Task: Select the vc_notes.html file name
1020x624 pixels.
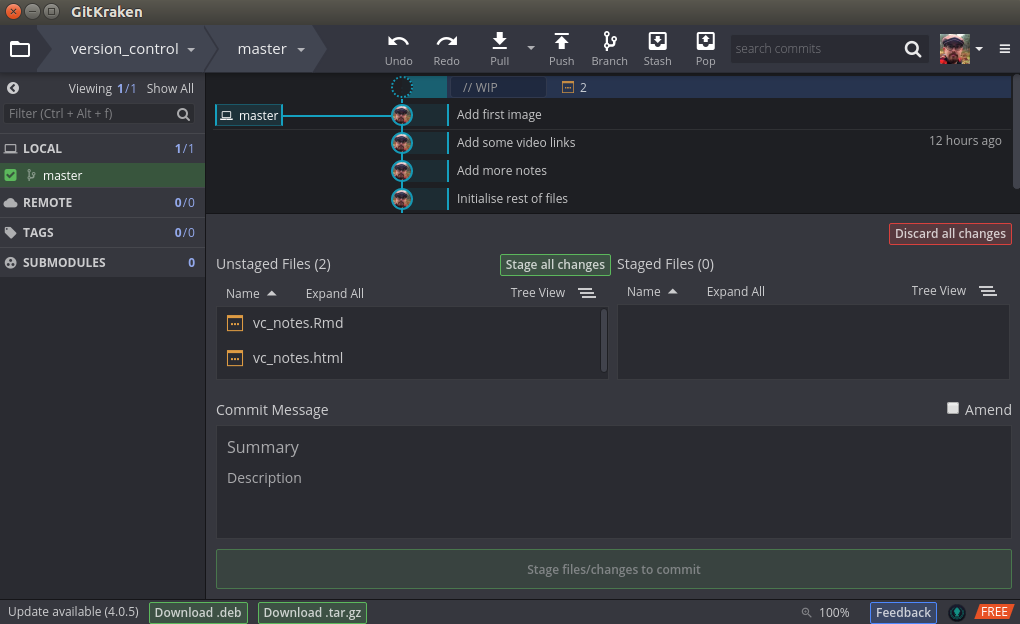Action: 297,358
